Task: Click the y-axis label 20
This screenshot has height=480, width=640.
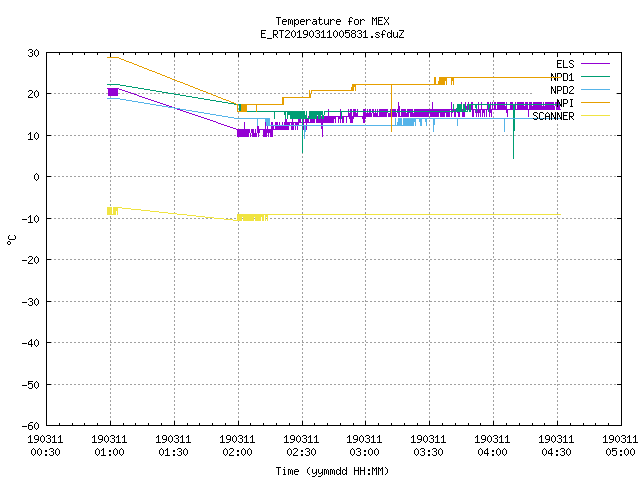Action: point(33,94)
